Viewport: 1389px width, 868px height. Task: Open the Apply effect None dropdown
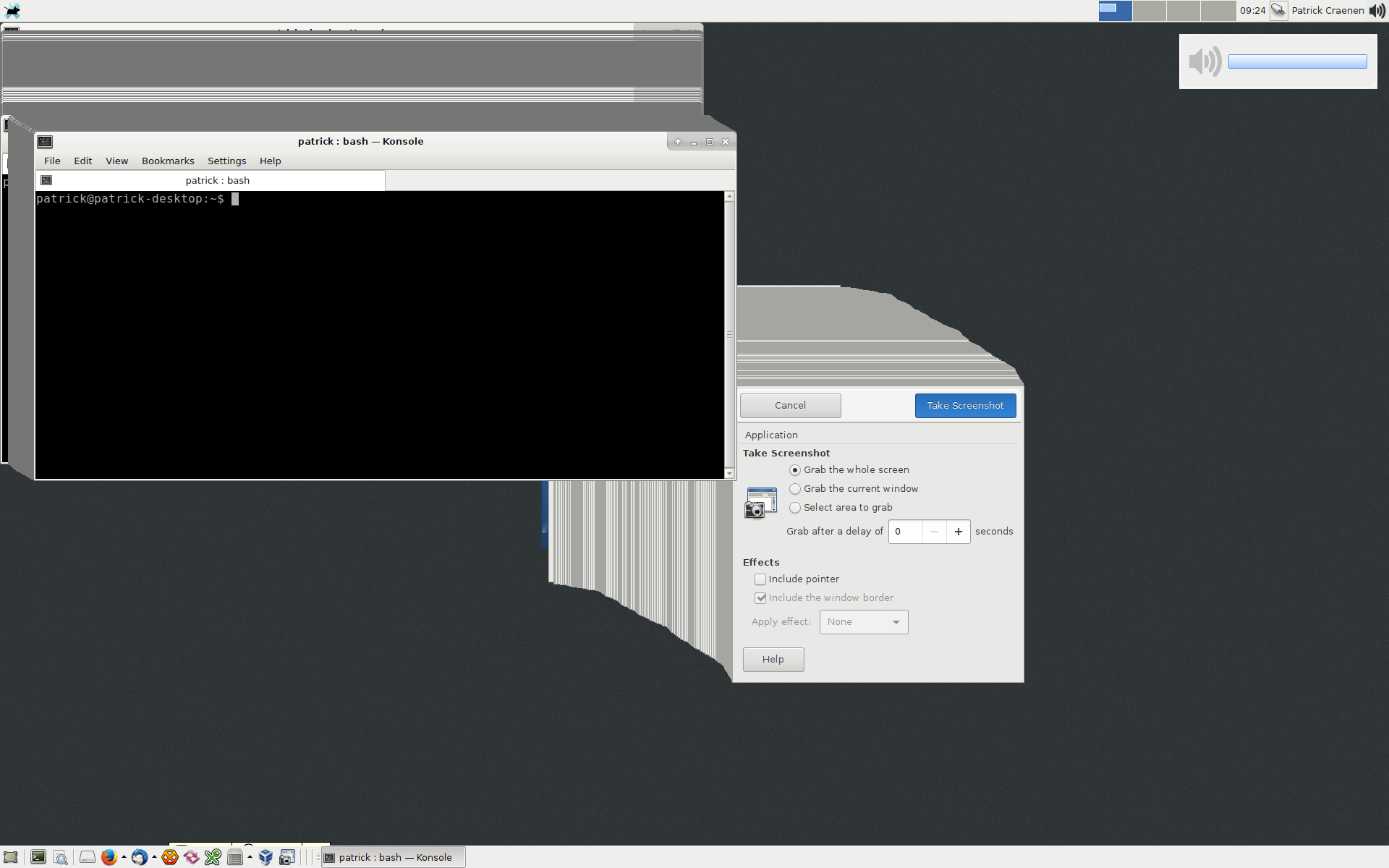click(x=864, y=622)
